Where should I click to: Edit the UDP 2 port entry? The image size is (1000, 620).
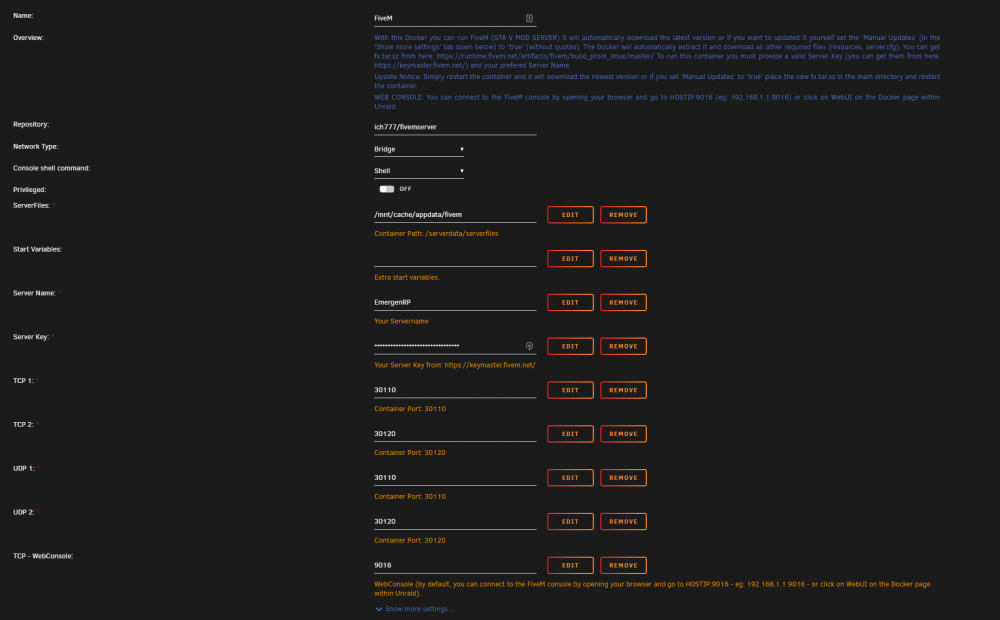(570, 521)
